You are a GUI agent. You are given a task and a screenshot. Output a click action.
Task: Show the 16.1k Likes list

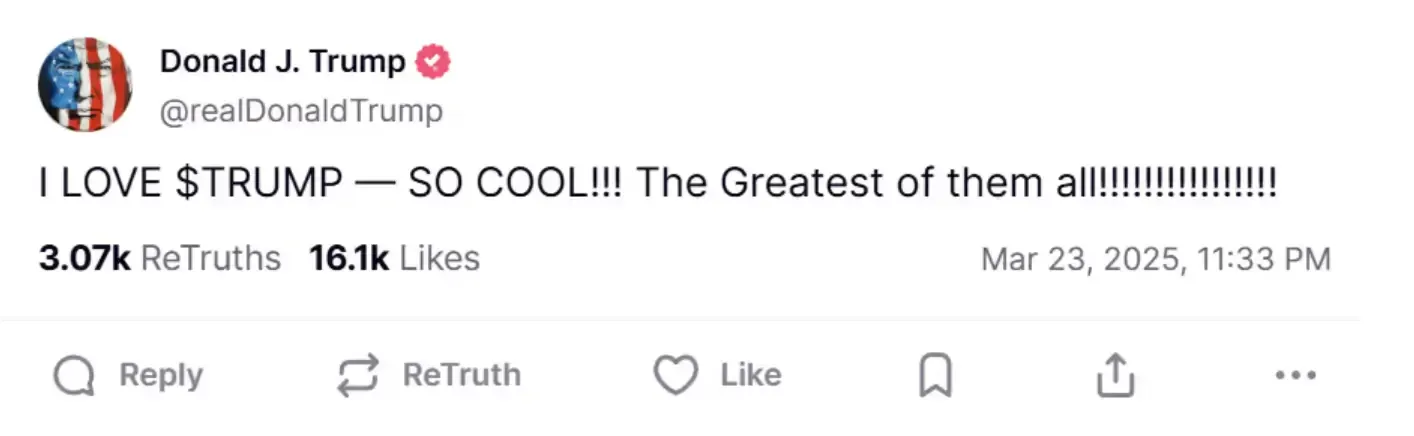[394, 259]
